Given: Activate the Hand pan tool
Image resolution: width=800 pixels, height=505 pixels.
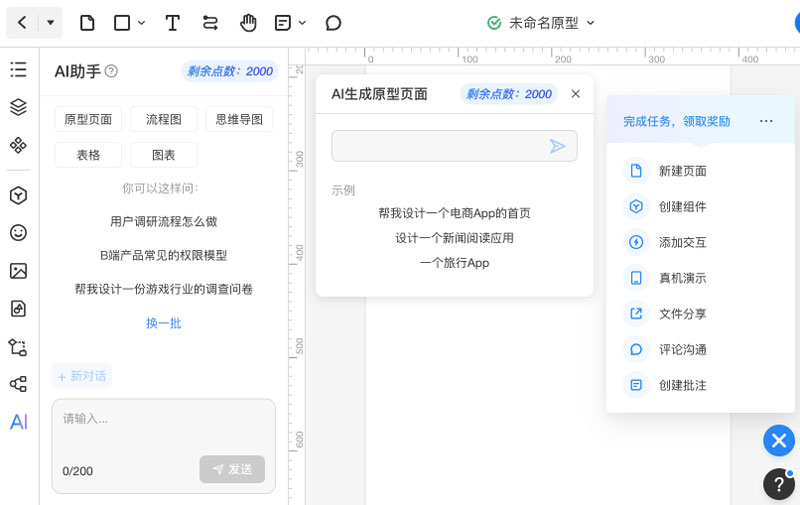Looking at the screenshot, I should point(248,22).
